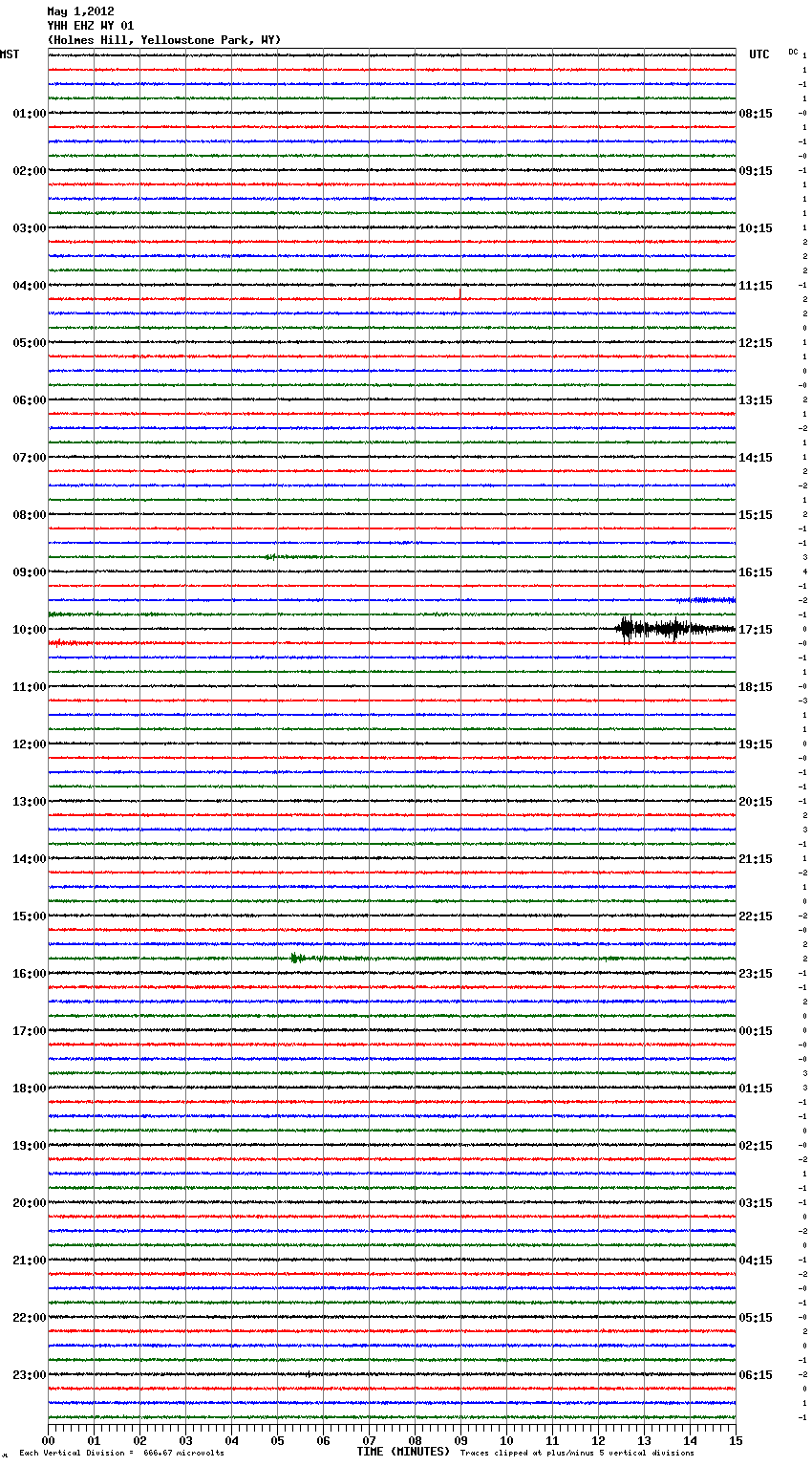Select the 10:00 MST time label
Screen dimensions: 812x1466
pyautogui.click(x=30, y=630)
